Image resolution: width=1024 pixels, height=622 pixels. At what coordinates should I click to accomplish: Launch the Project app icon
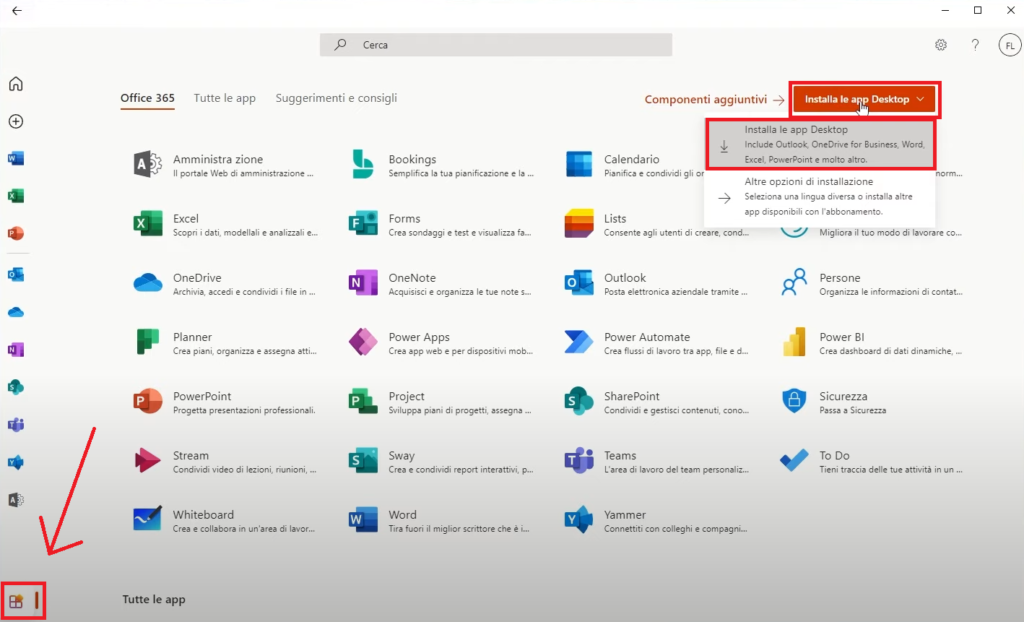pyautogui.click(x=362, y=401)
